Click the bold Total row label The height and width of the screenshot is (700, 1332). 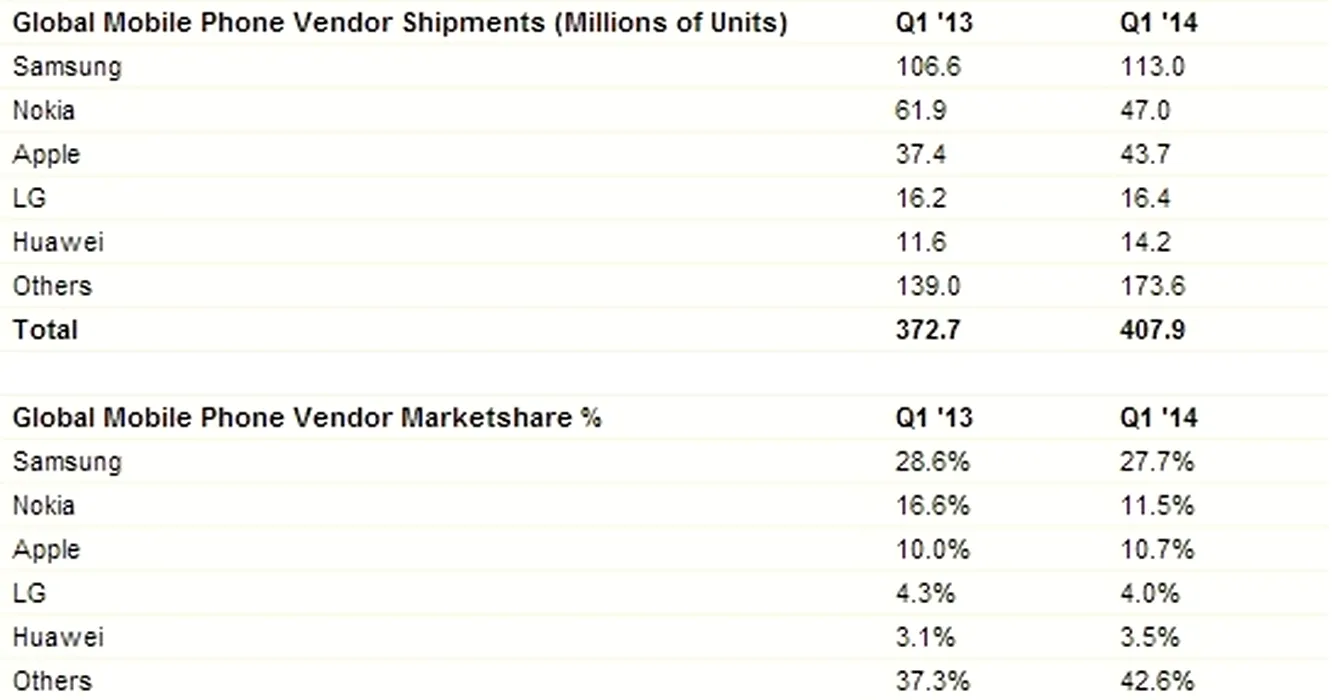(45, 330)
